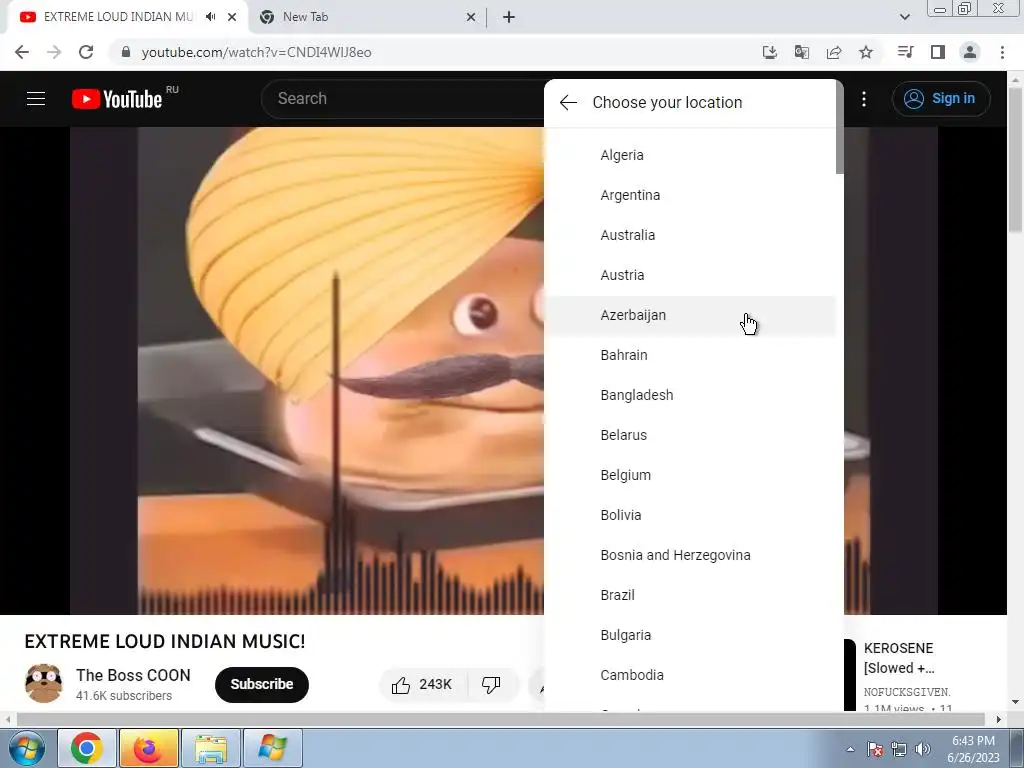Click the install app icon in address bar
Viewport: 1024px width, 768px height.
[770, 52]
